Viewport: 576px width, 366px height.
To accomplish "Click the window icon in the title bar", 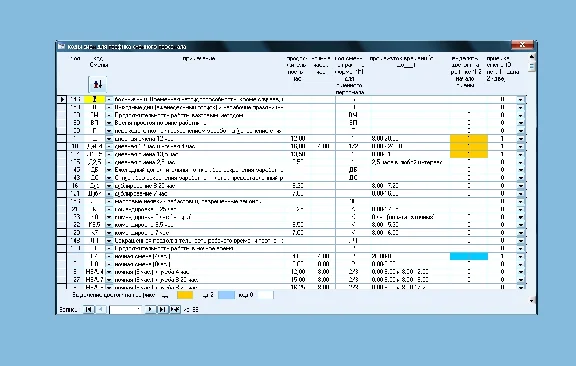I will (61, 46).
